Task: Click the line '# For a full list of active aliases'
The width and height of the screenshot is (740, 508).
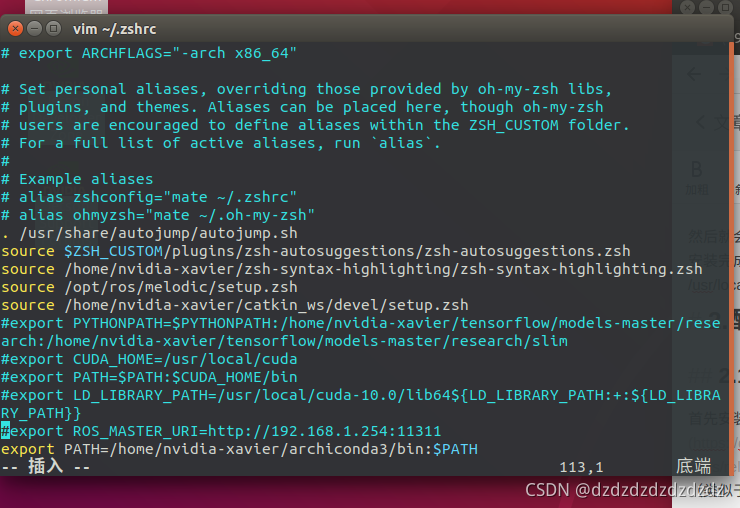Action: pyautogui.click(x=220, y=143)
